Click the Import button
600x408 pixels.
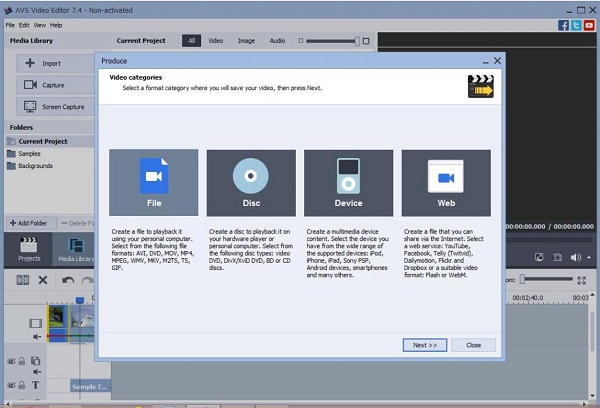[55, 63]
